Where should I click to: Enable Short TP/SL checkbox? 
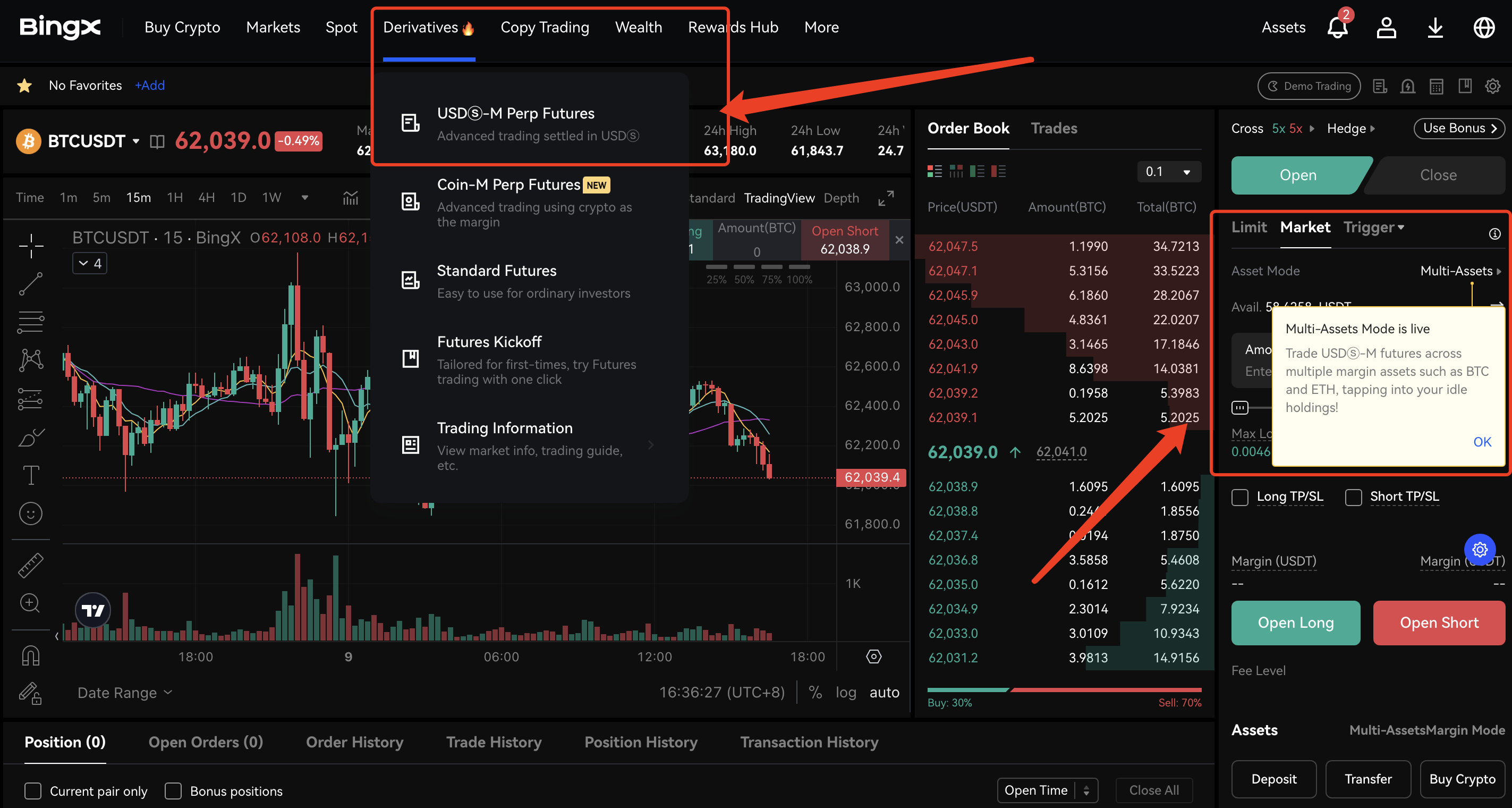1353,497
